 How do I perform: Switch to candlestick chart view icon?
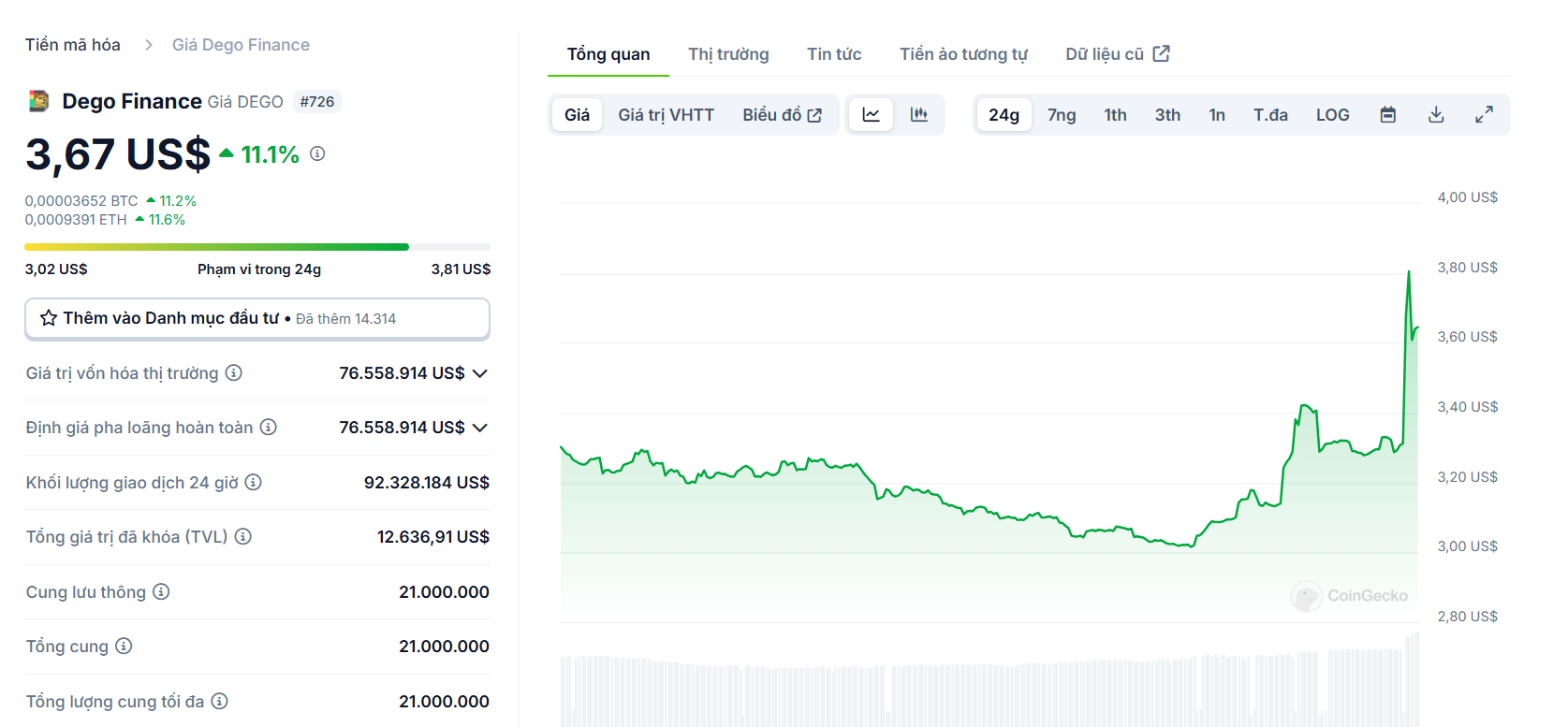point(919,115)
